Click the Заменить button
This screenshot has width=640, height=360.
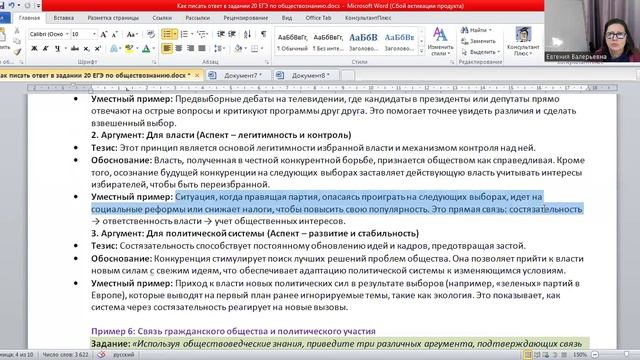pyautogui.click(x=479, y=41)
